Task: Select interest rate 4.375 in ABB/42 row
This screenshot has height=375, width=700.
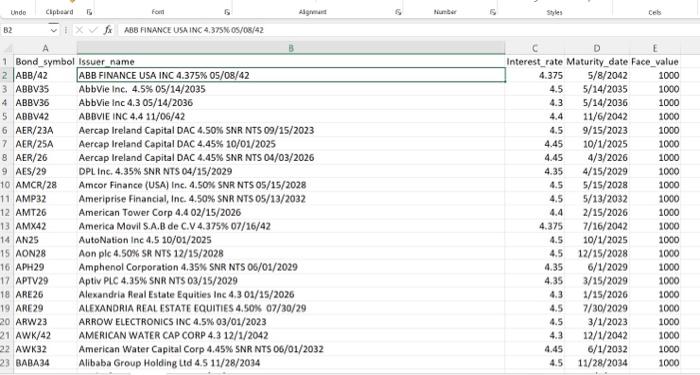Action: [x=535, y=75]
